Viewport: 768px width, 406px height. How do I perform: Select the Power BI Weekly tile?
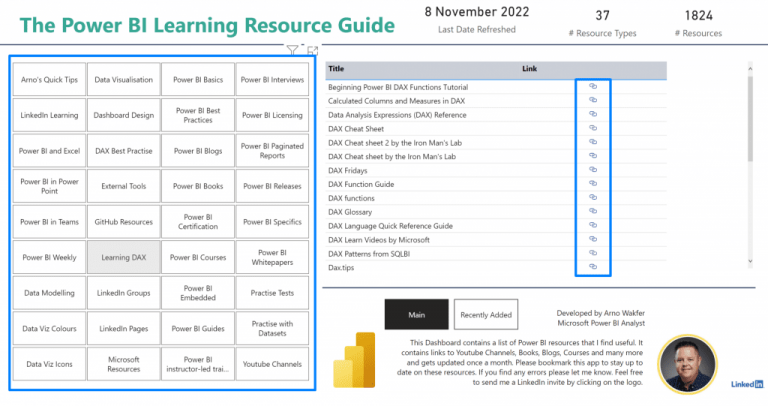[49, 257]
